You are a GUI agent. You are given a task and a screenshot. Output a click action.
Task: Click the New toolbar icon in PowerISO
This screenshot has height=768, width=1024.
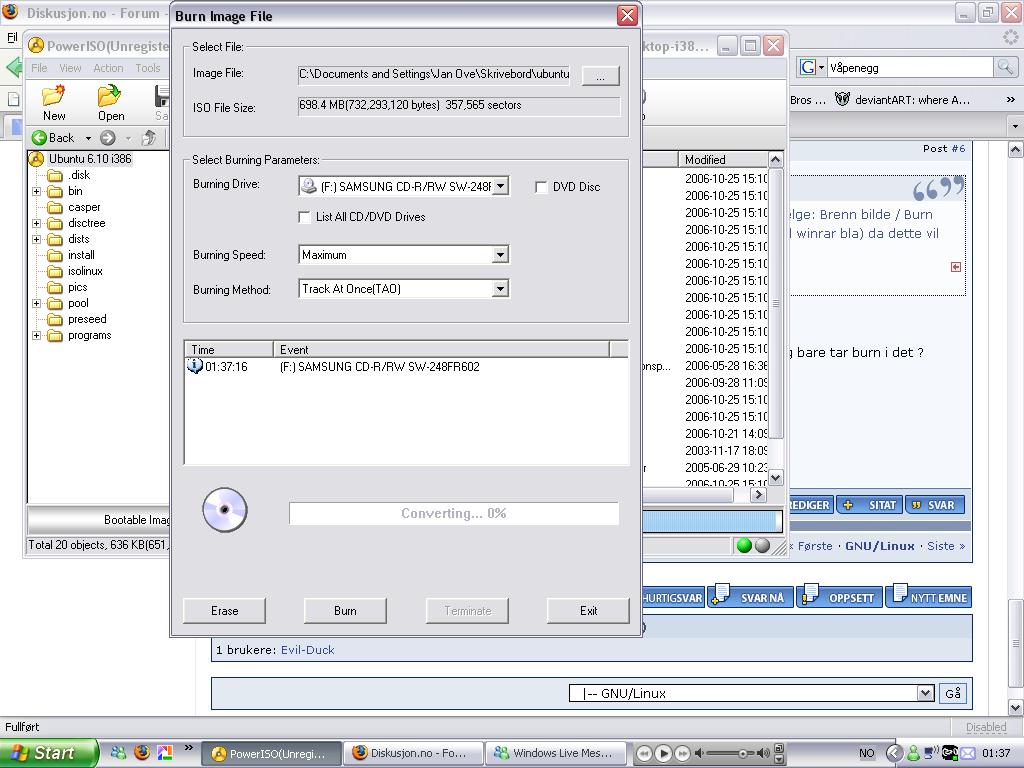pos(54,98)
